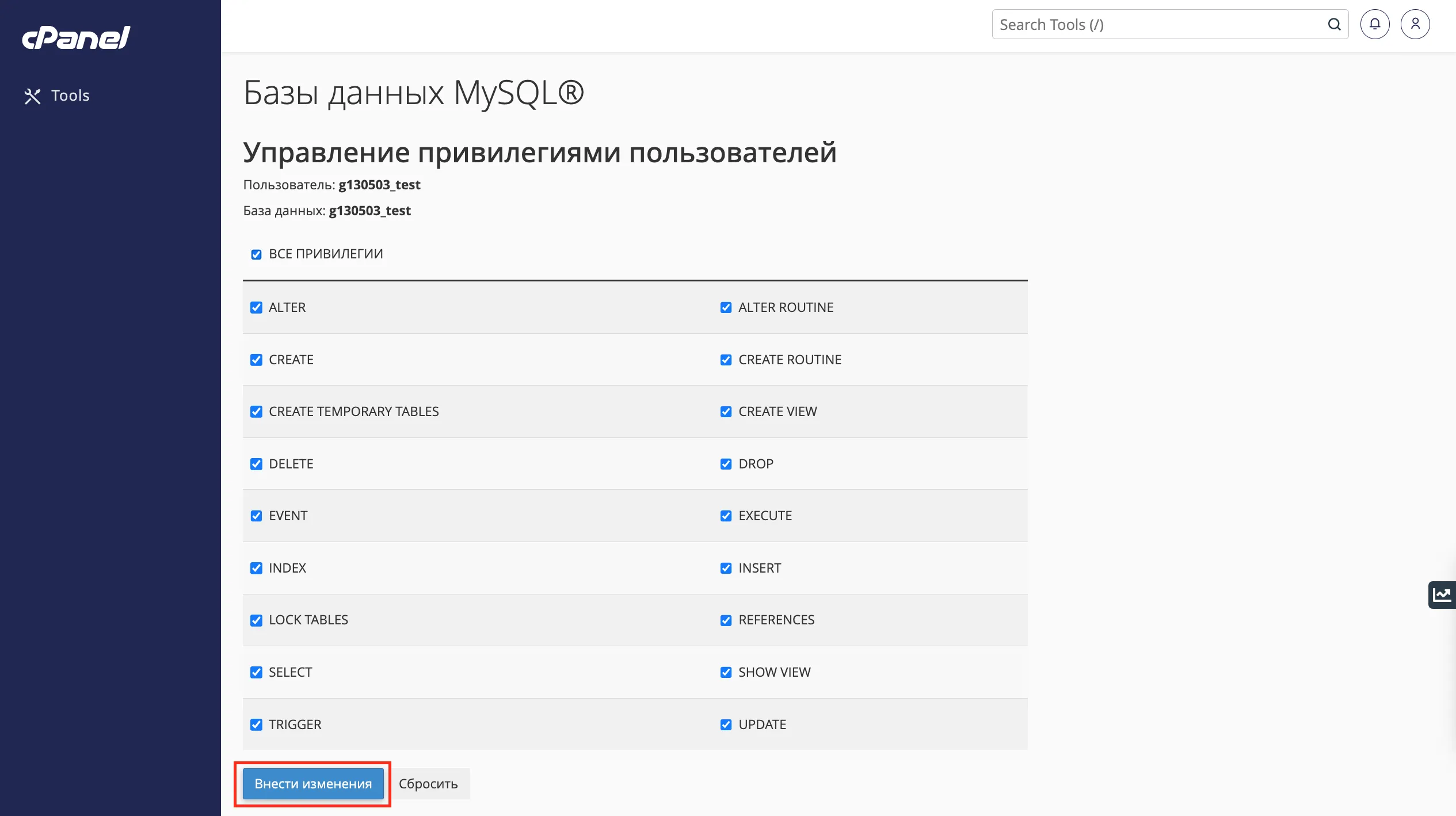1456x816 pixels.
Task: Click the cPanel logo
Action: click(x=76, y=38)
